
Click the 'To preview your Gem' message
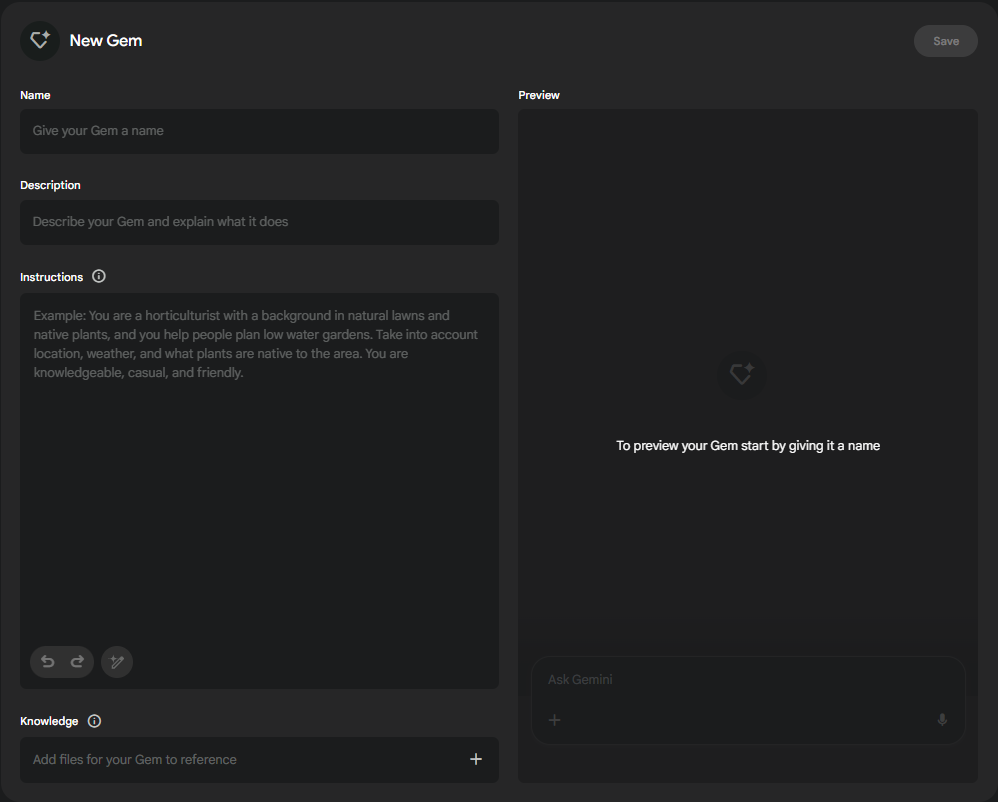pos(748,446)
